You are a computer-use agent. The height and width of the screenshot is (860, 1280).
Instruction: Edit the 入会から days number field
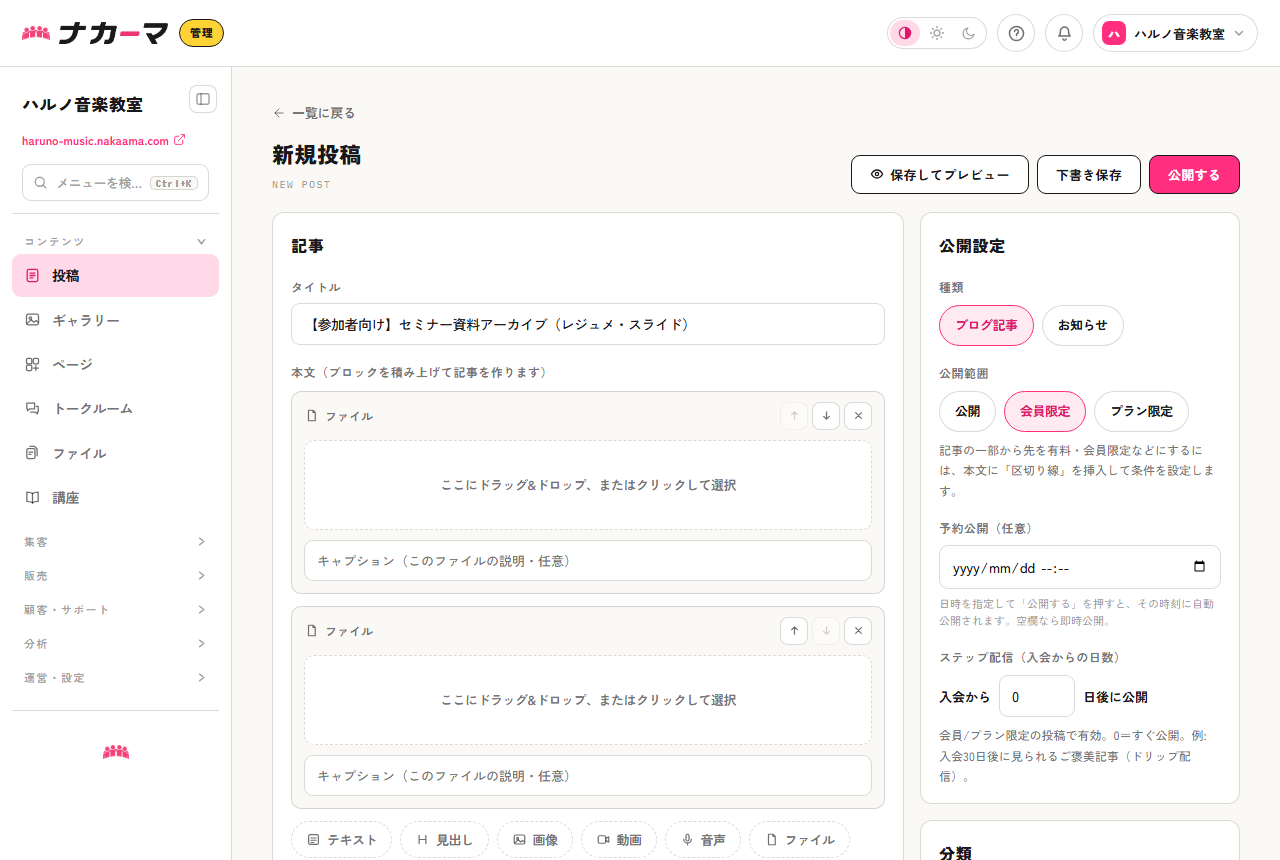[1037, 696]
